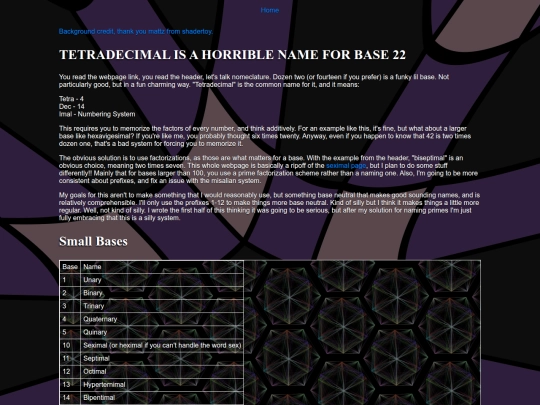540x405 pixels.
Task: Click base number 5 in Quinary row
Action: coord(70,332)
